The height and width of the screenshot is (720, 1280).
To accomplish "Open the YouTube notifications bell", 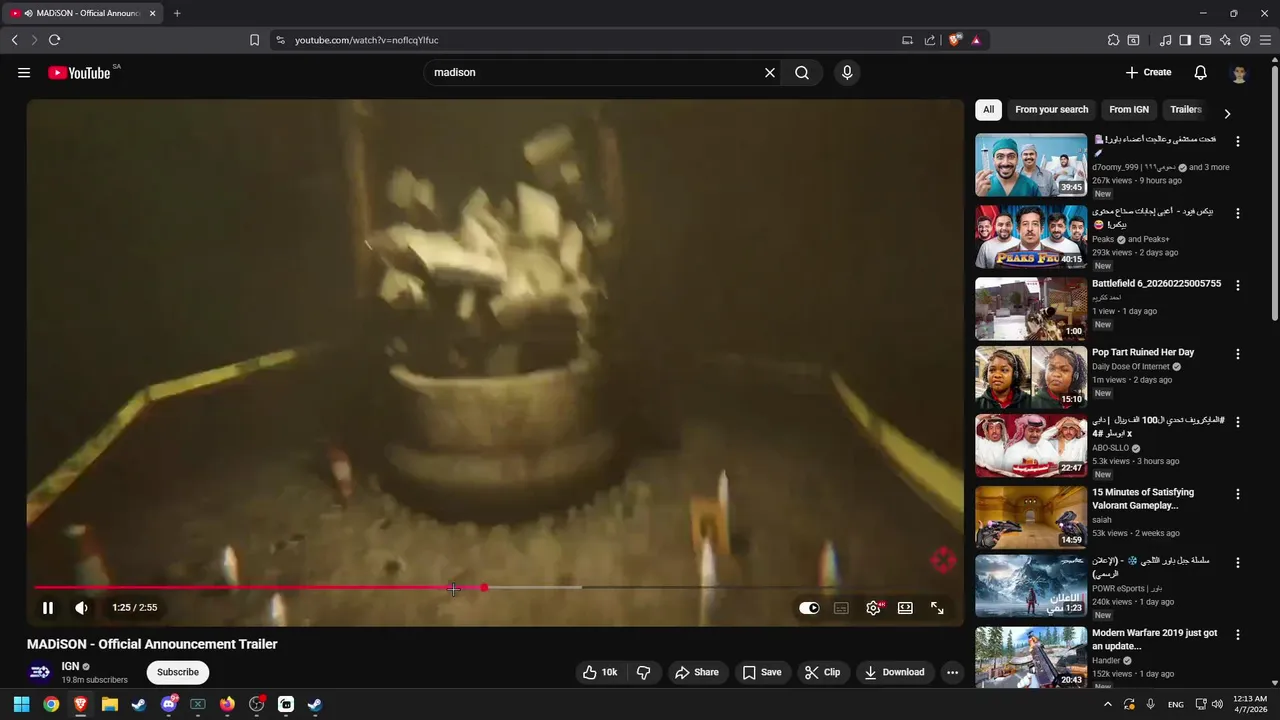I will pyautogui.click(x=1201, y=72).
